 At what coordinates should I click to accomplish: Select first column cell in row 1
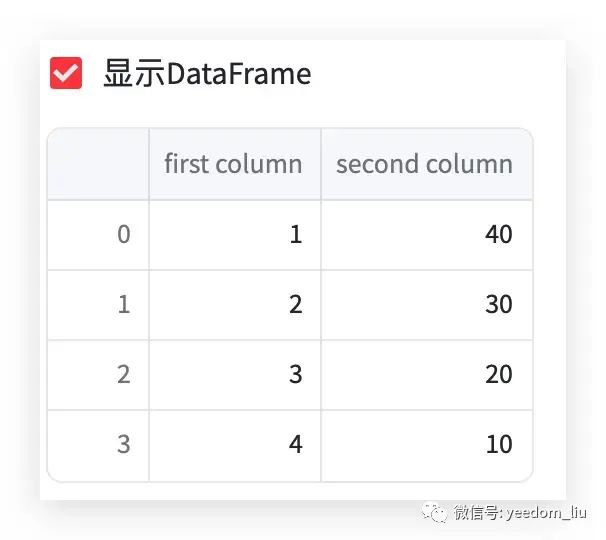click(x=235, y=305)
